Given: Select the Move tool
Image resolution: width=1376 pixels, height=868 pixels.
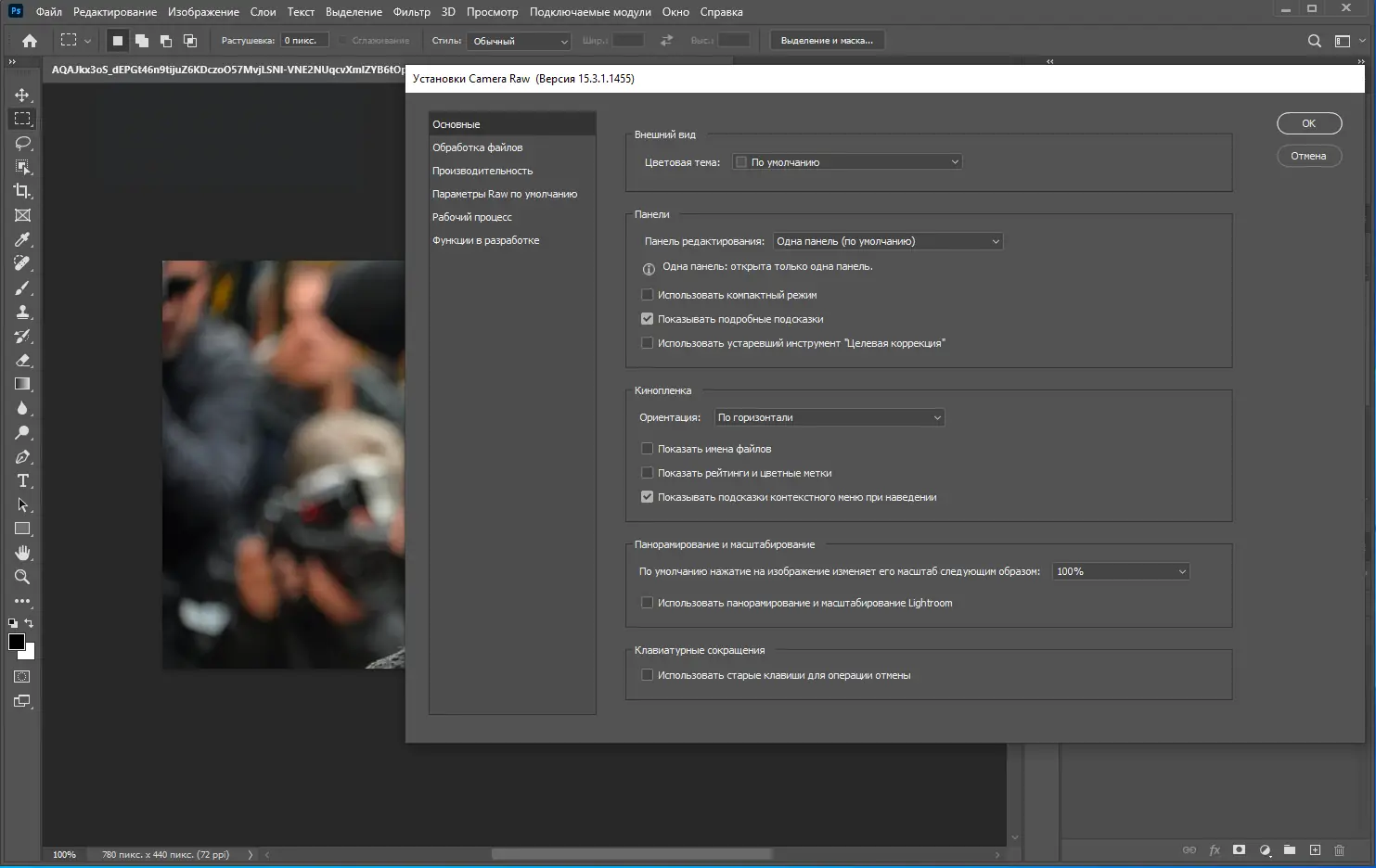Looking at the screenshot, I should tap(22, 95).
